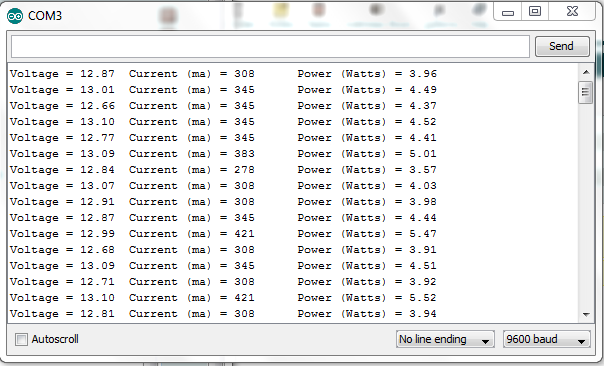Screen dimensions: 604x366
Task: Click the Power value 5.47
Action: pyautogui.click(x=423, y=233)
